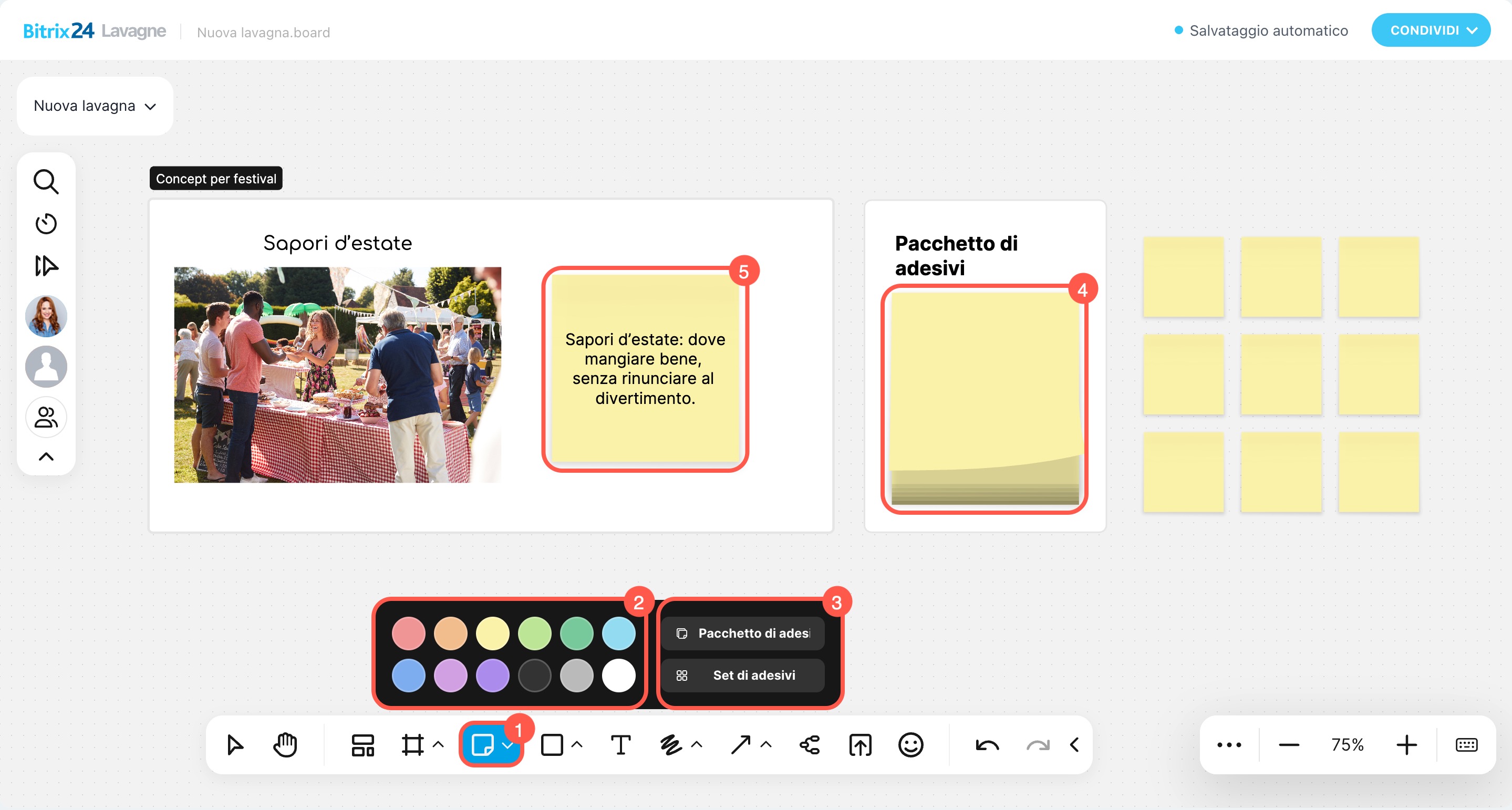Click the undo arrow

click(987, 745)
